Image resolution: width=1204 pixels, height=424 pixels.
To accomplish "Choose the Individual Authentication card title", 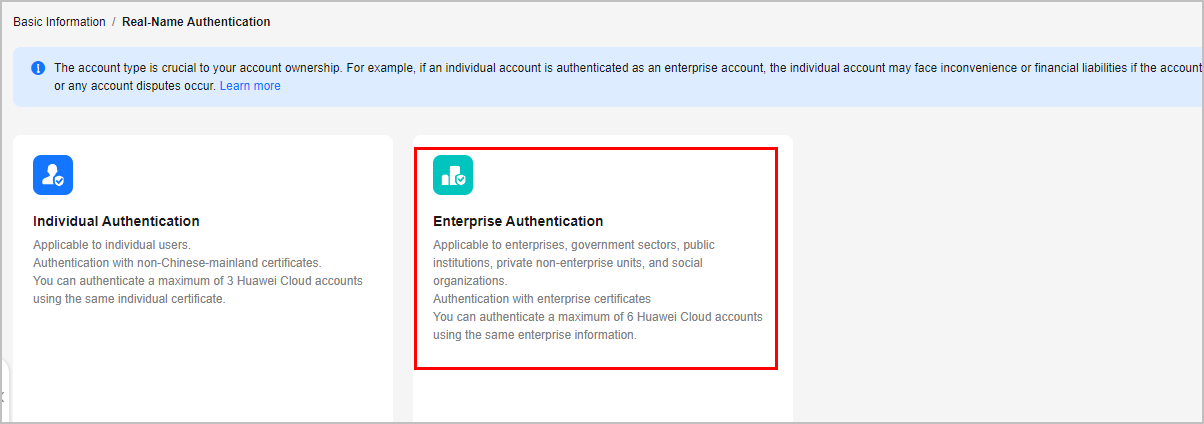I will (116, 221).
